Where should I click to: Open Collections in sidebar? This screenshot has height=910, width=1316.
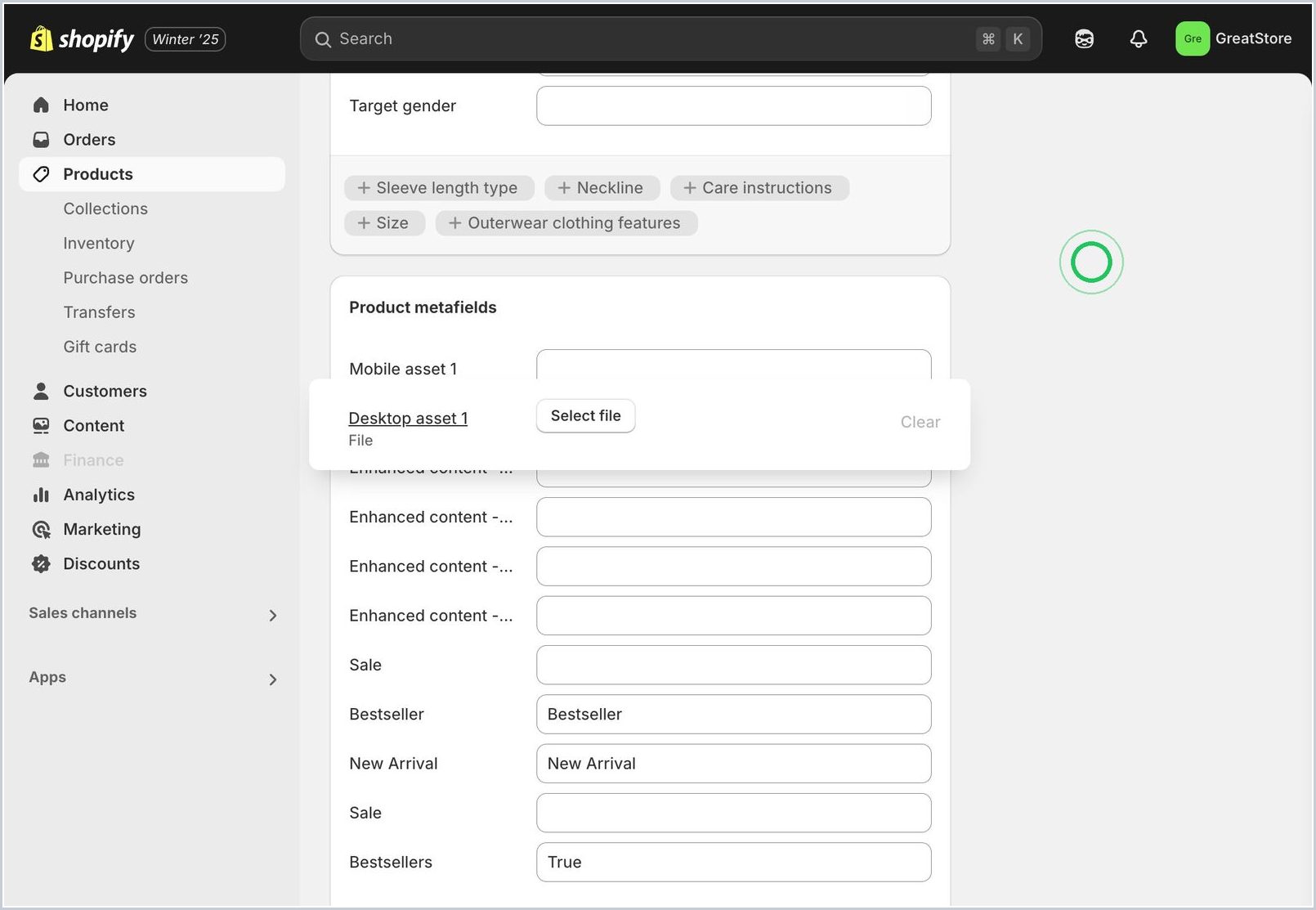pos(105,208)
